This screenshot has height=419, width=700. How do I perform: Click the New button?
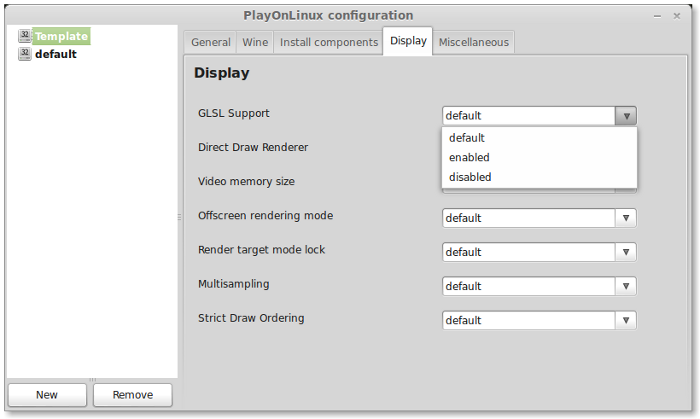click(47, 395)
